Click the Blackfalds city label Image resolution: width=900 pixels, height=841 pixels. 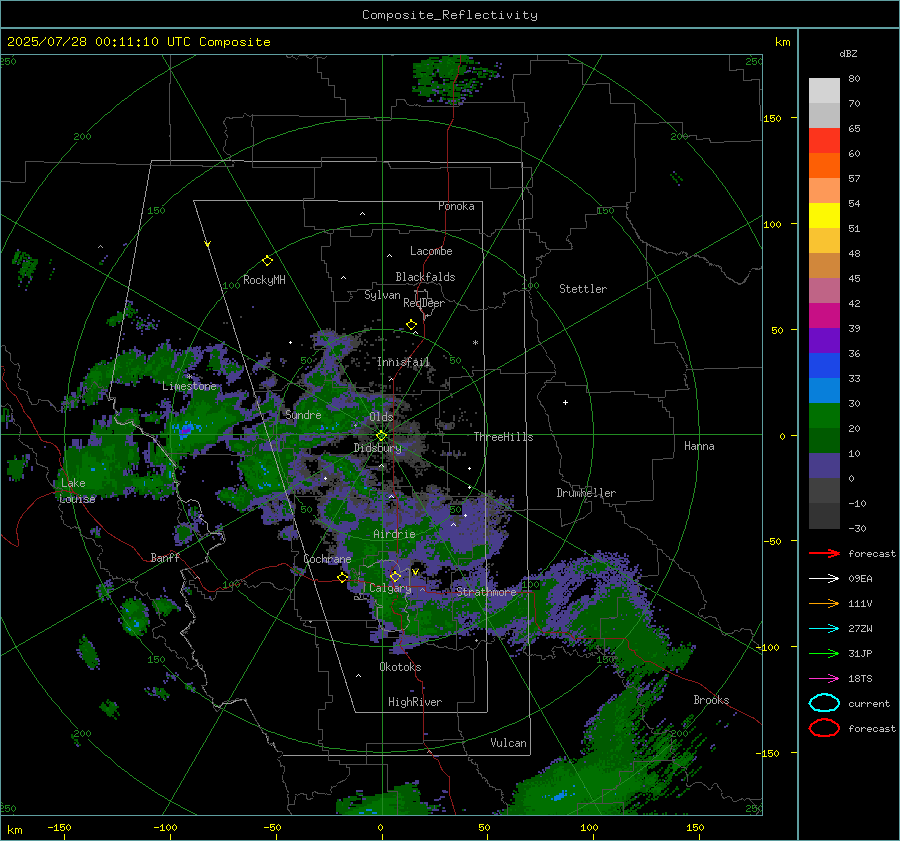tap(425, 277)
